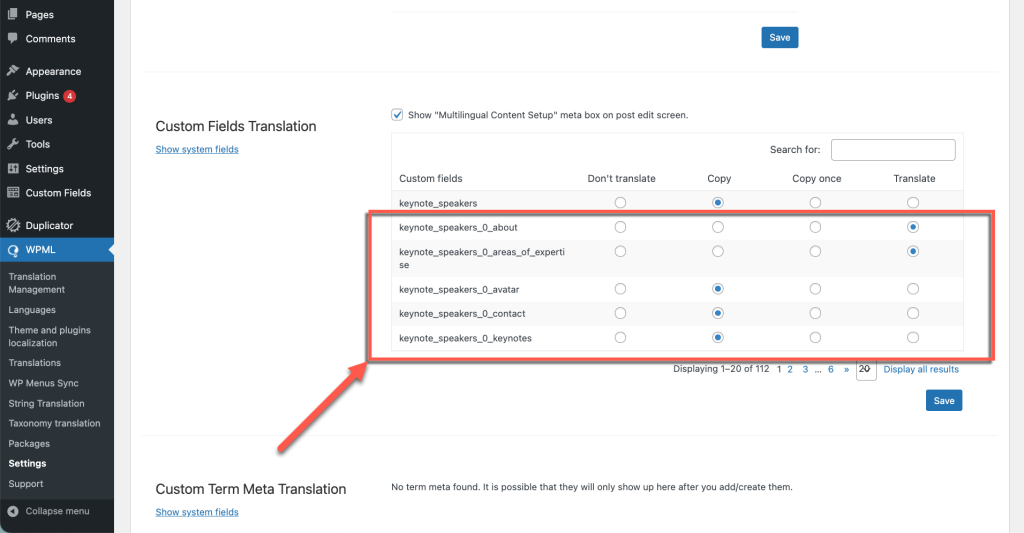Open the results per page selector

click(x=866, y=369)
